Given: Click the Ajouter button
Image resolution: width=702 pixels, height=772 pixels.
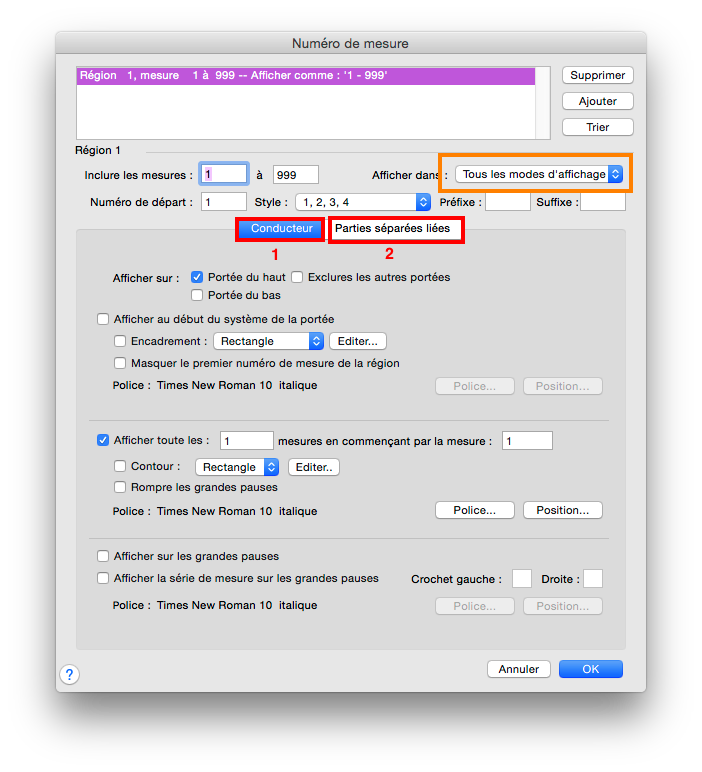Looking at the screenshot, I should pos(597,101).
